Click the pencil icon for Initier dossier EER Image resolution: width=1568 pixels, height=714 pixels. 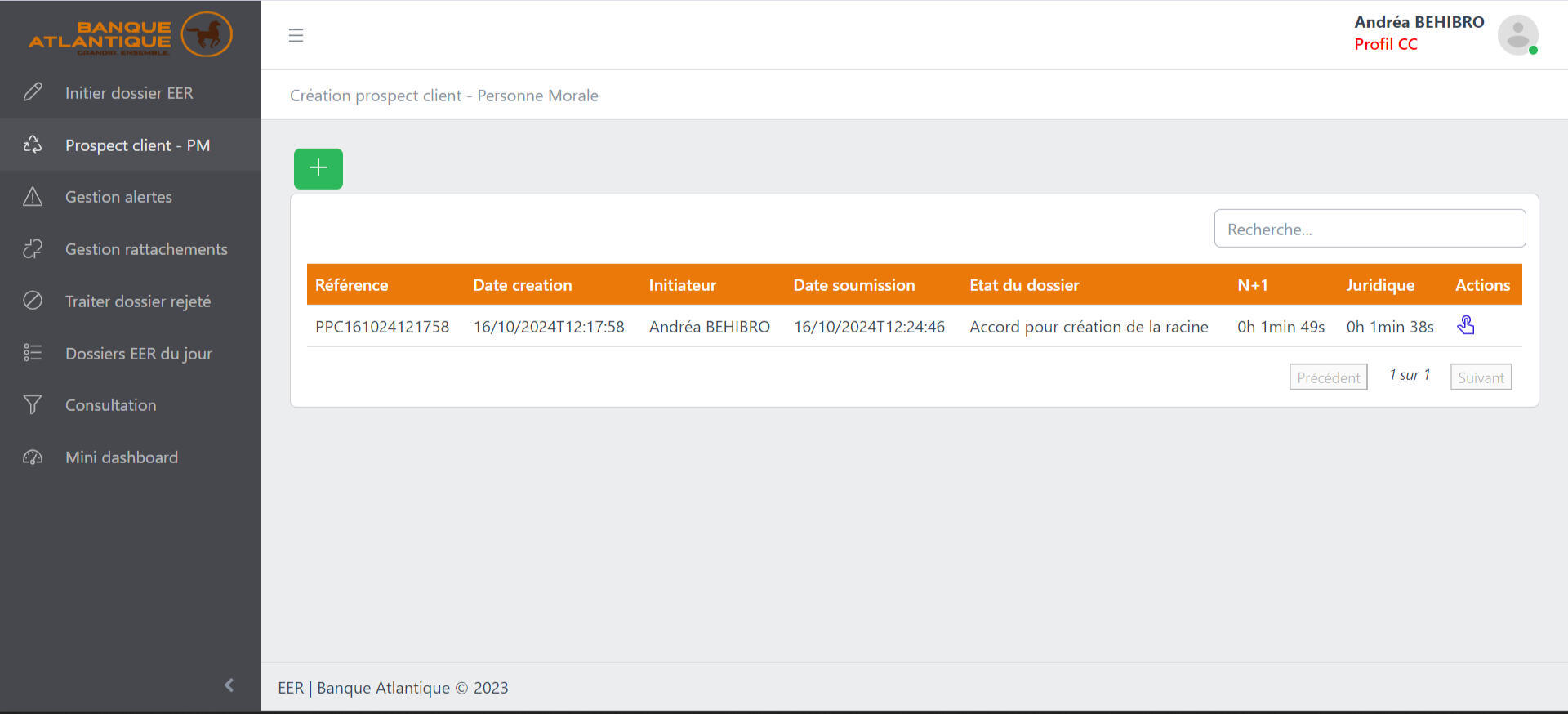pos(33,92)
